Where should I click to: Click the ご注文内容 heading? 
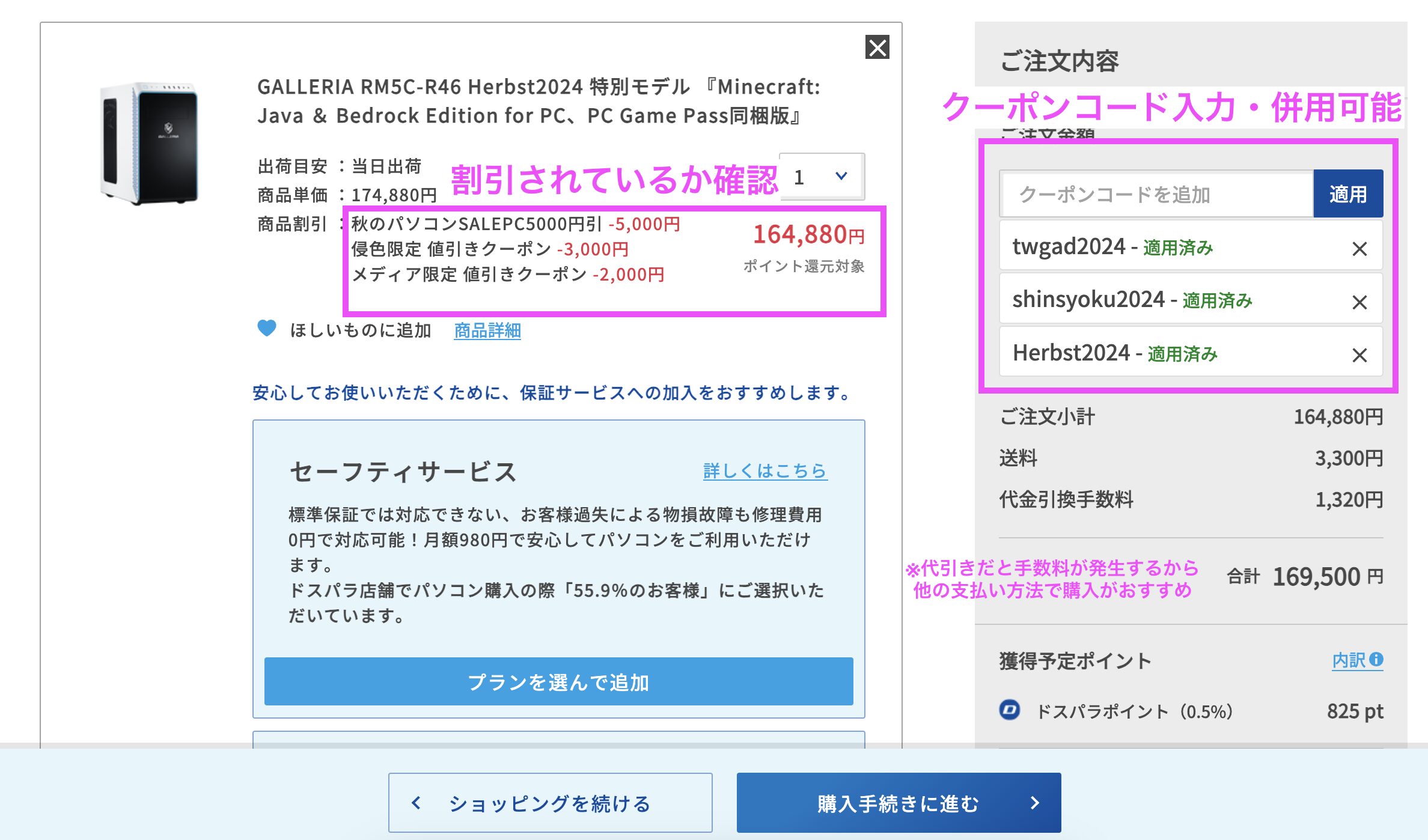(1059, 61)
